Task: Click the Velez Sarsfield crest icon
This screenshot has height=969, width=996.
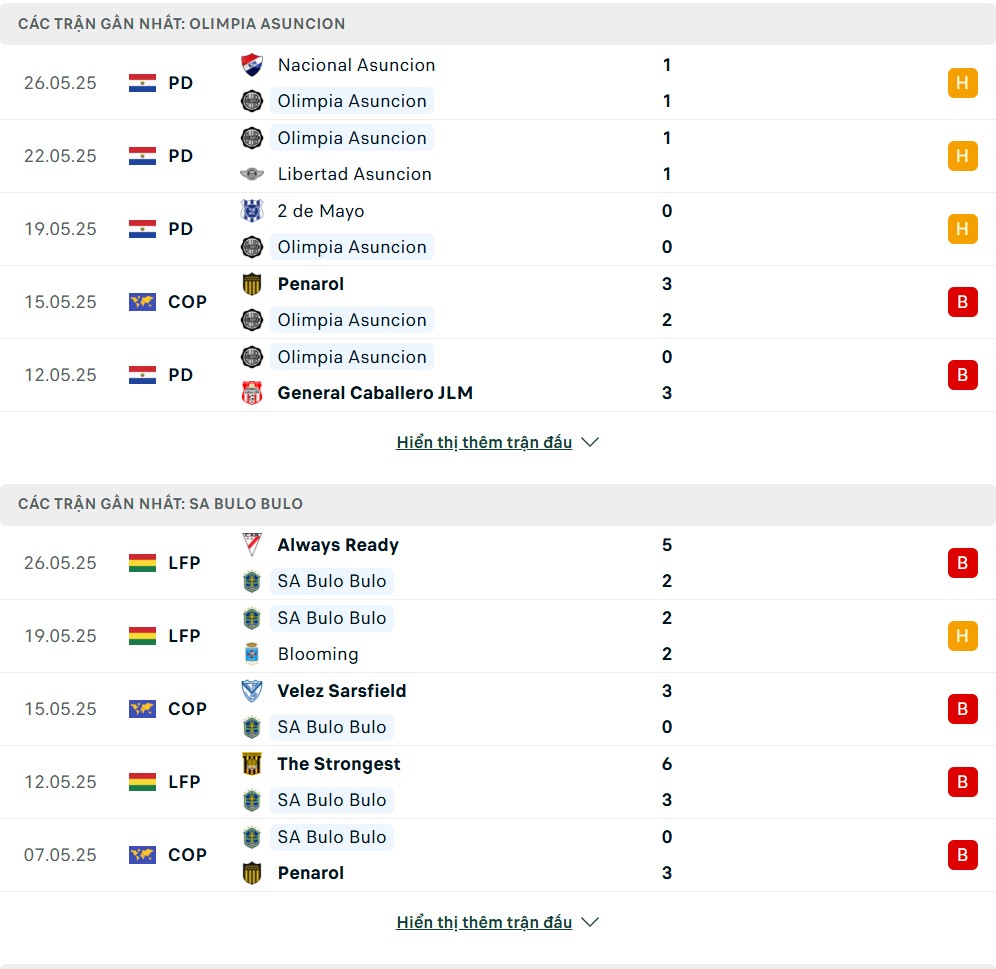Action: point(252,691)
